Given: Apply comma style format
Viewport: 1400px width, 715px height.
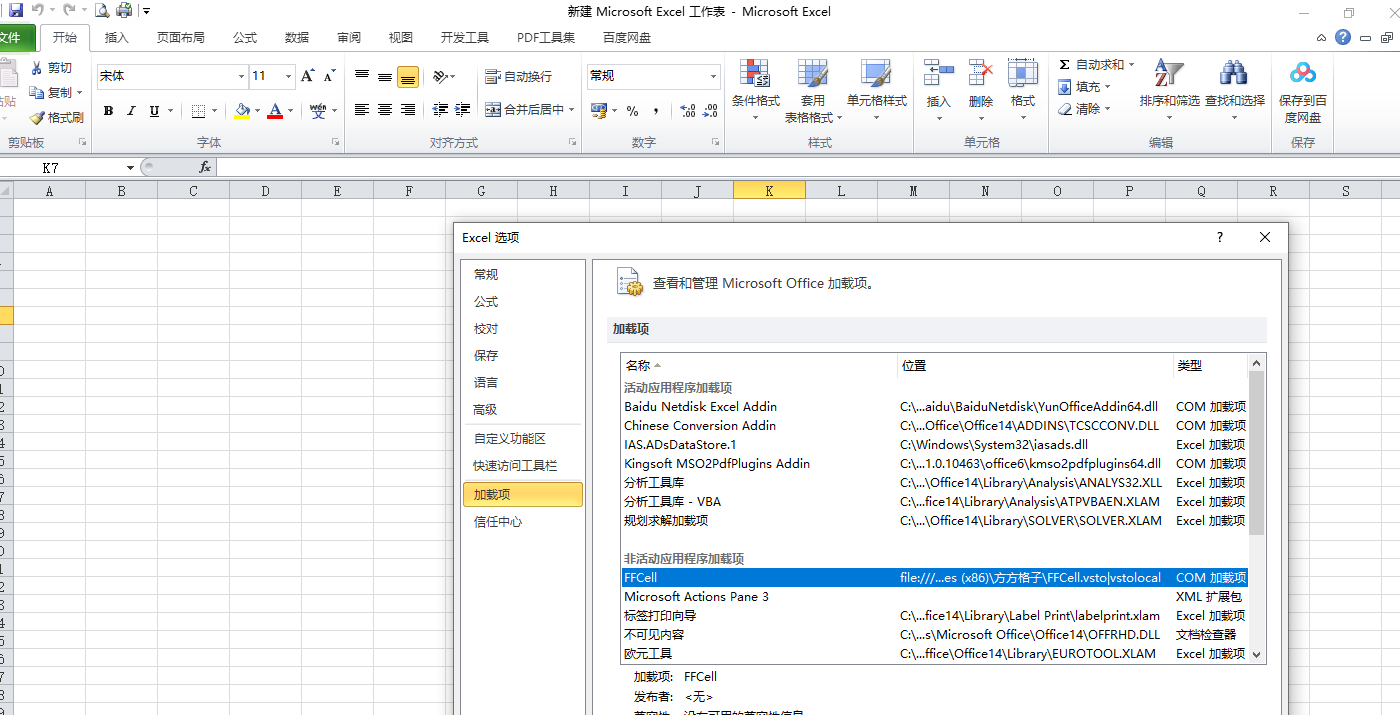Looking at the screenshot, I should coord(656,111).
